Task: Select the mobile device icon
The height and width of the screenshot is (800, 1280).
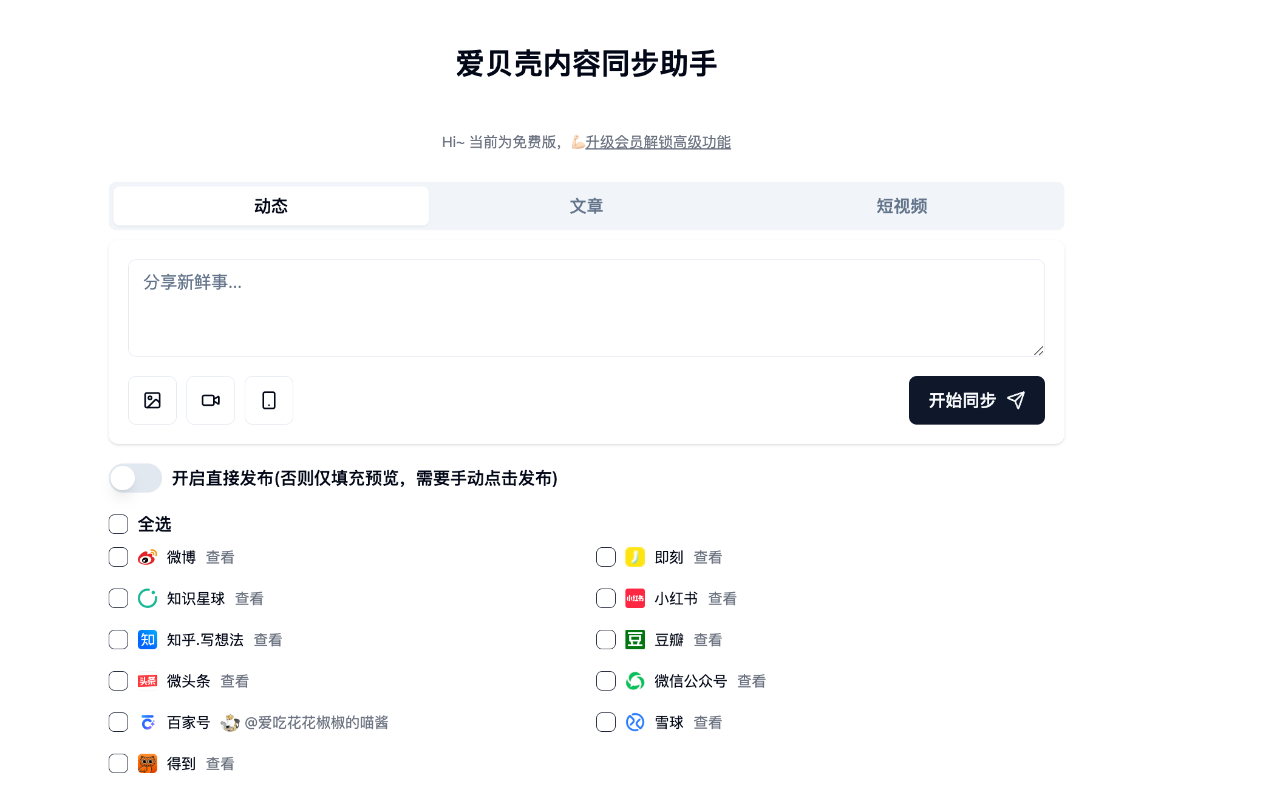Action: pyautogui.click(x=268, y=400)
